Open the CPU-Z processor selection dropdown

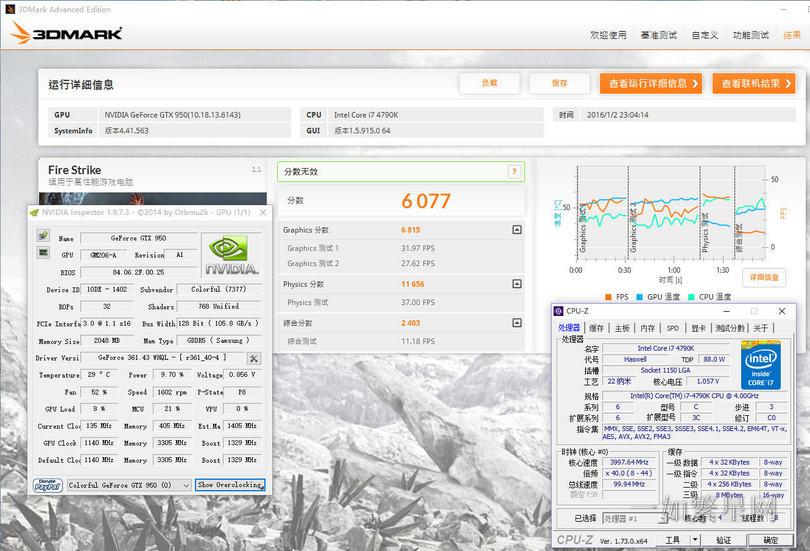click(634, 518)
